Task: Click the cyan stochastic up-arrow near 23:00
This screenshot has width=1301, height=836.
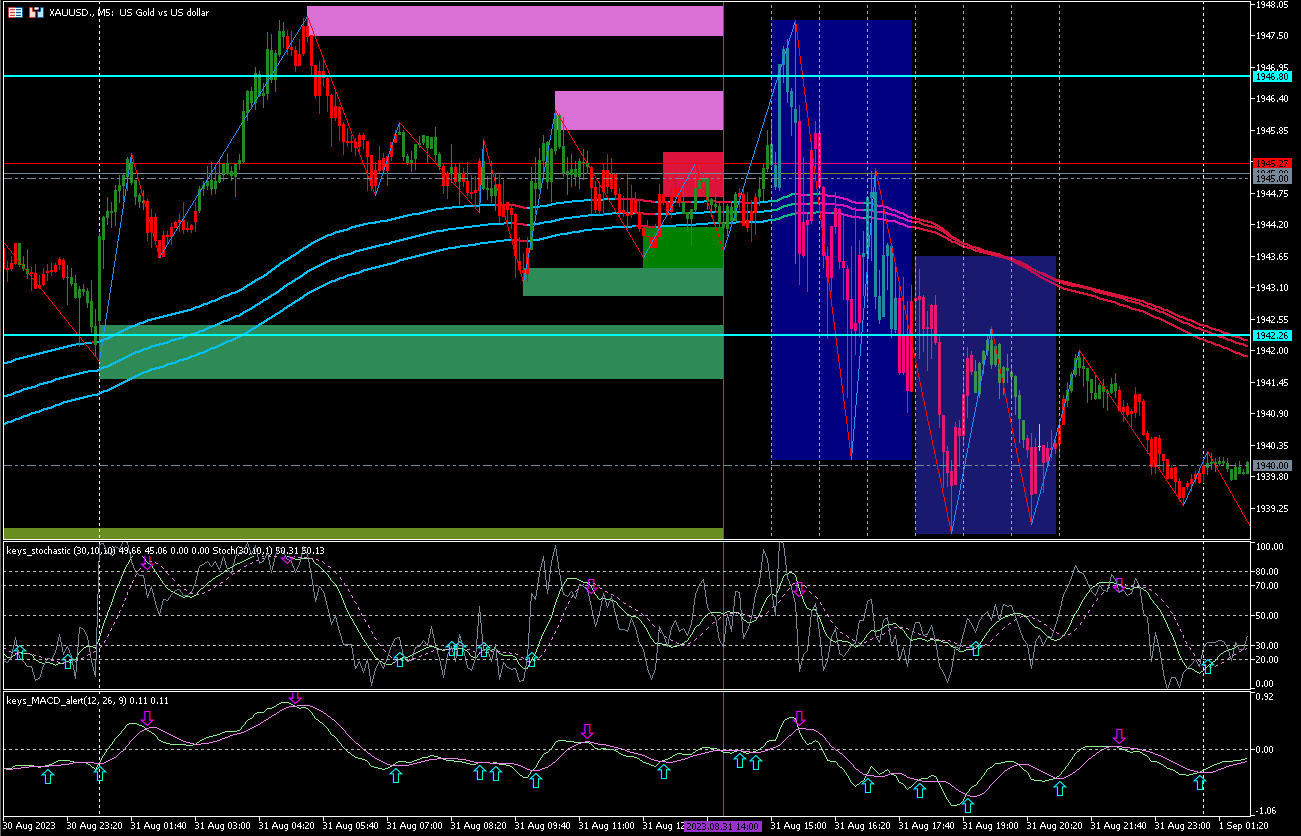Action: pos(1207,667)
